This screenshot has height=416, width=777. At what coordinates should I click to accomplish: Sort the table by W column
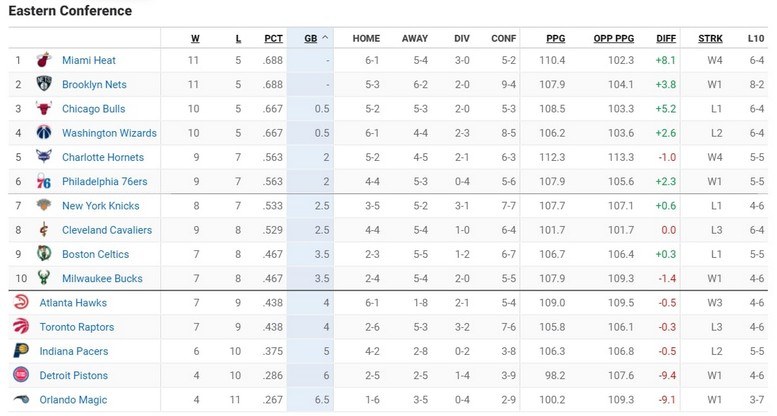point(195,39)
